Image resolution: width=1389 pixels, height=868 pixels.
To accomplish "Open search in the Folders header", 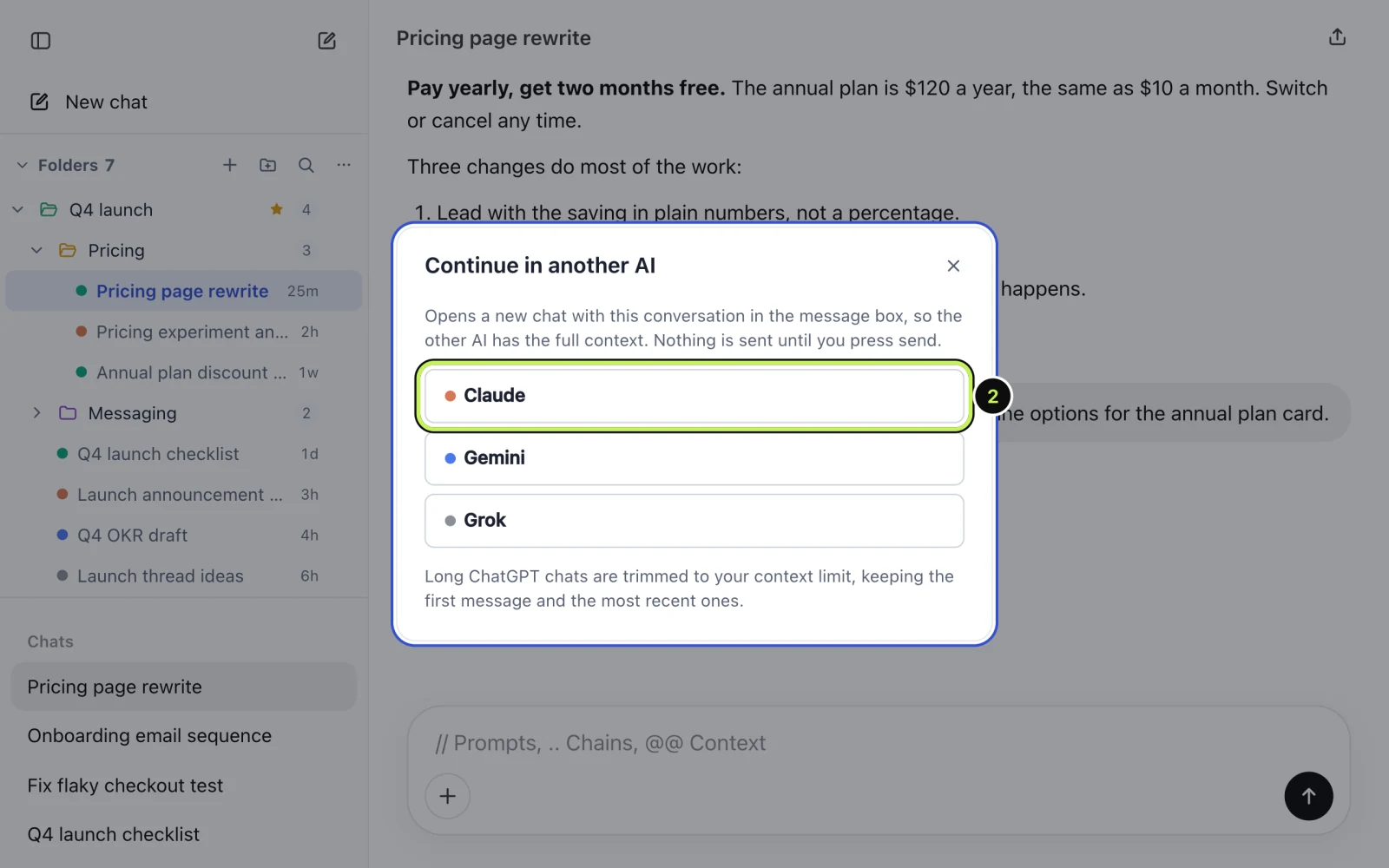I will coord(306,165).
